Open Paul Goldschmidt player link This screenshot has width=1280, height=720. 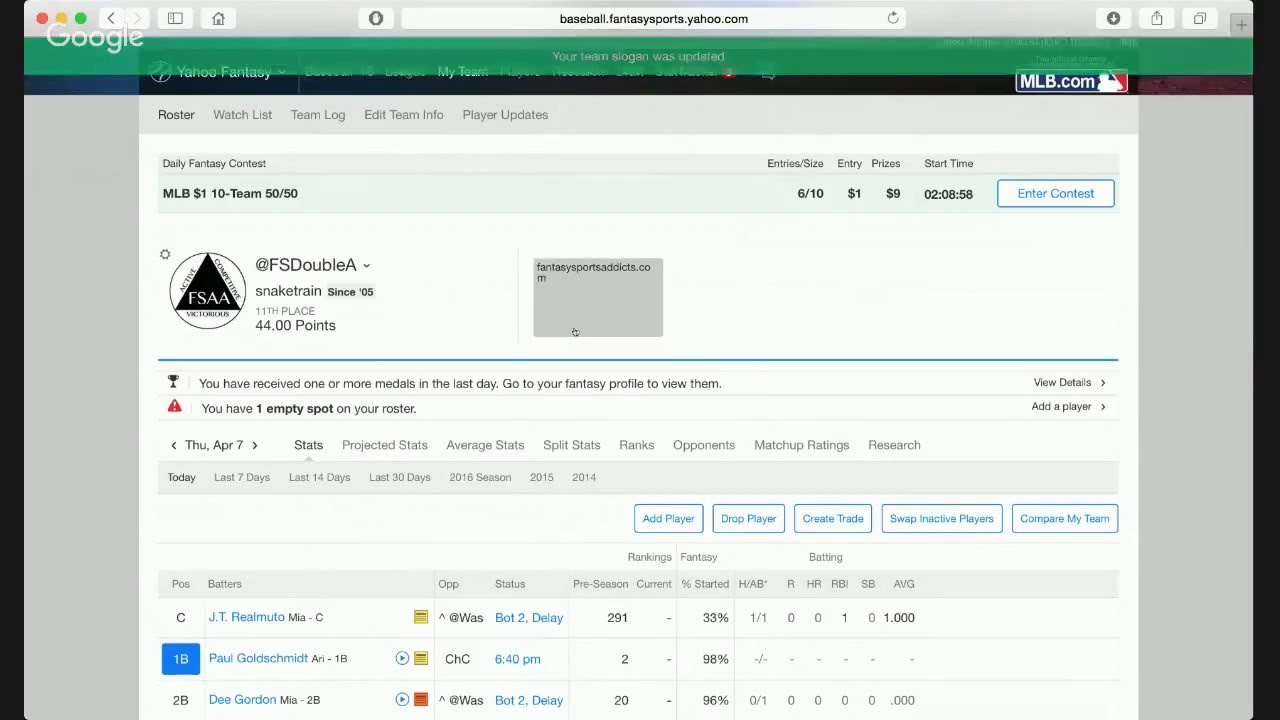point(258,658)
